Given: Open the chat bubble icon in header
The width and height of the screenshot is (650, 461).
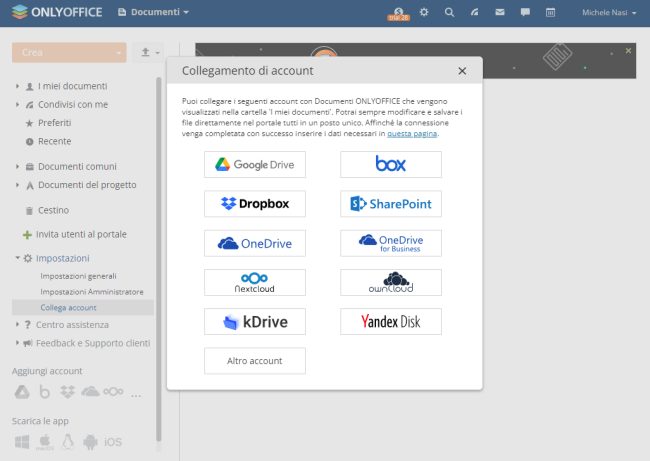Looking at the screenshot, I should coord(525,13).
